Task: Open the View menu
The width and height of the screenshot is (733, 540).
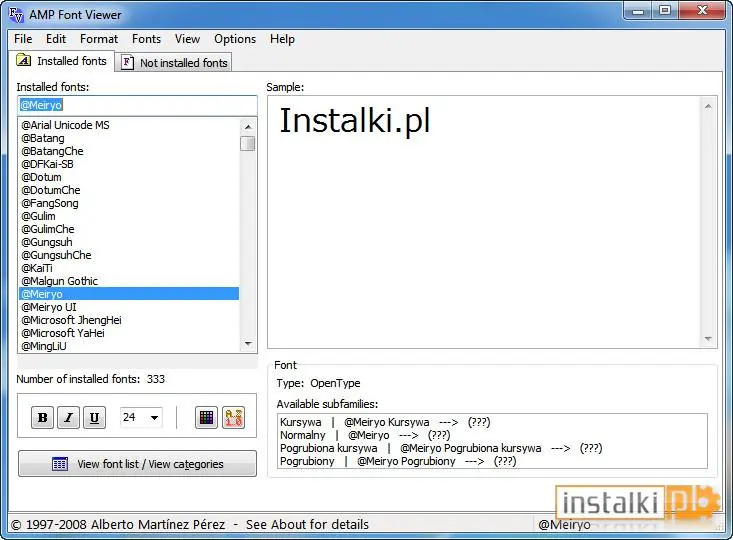Action: [x=187, y=39]
